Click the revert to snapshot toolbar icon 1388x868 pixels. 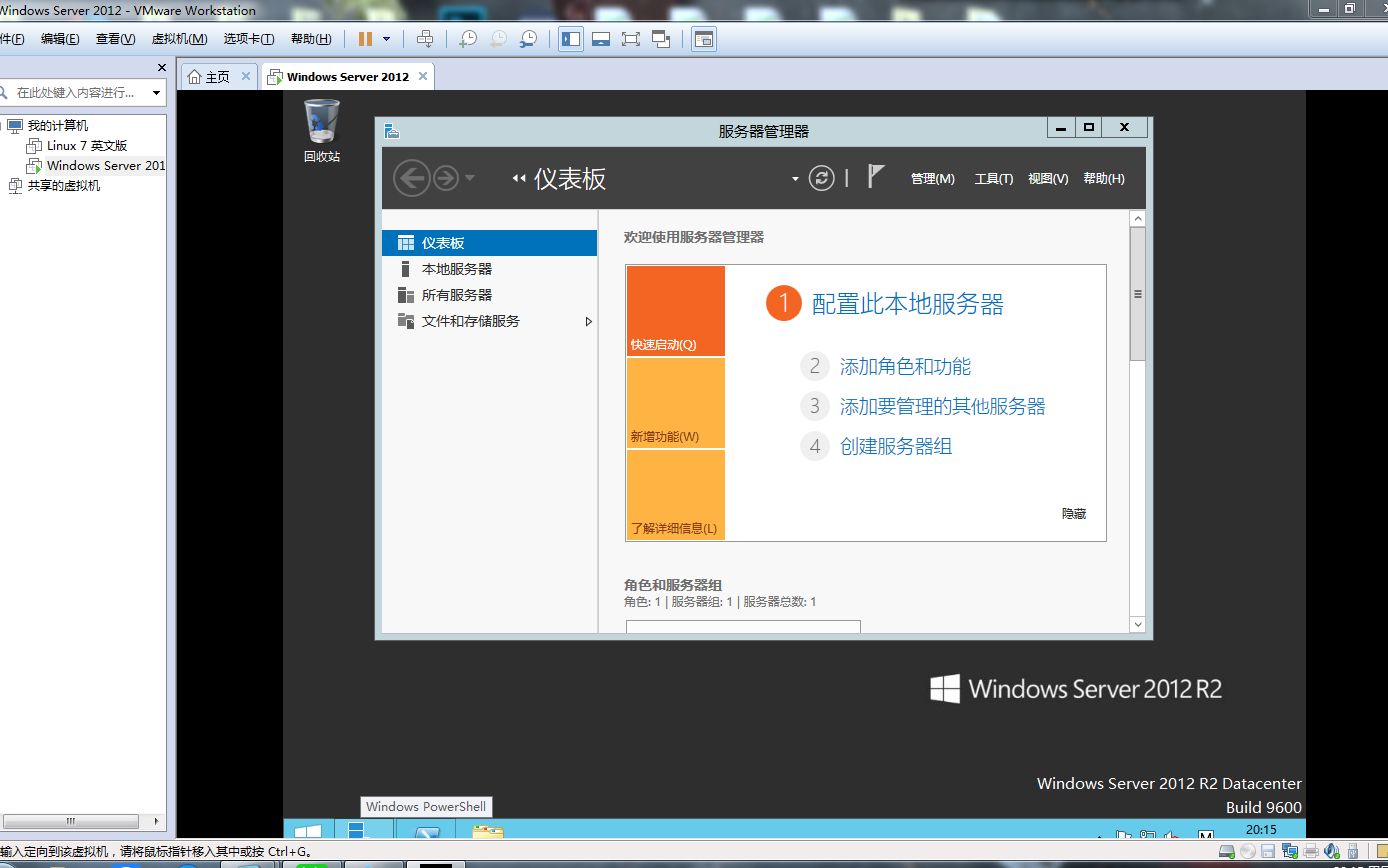tap(497, 39)
